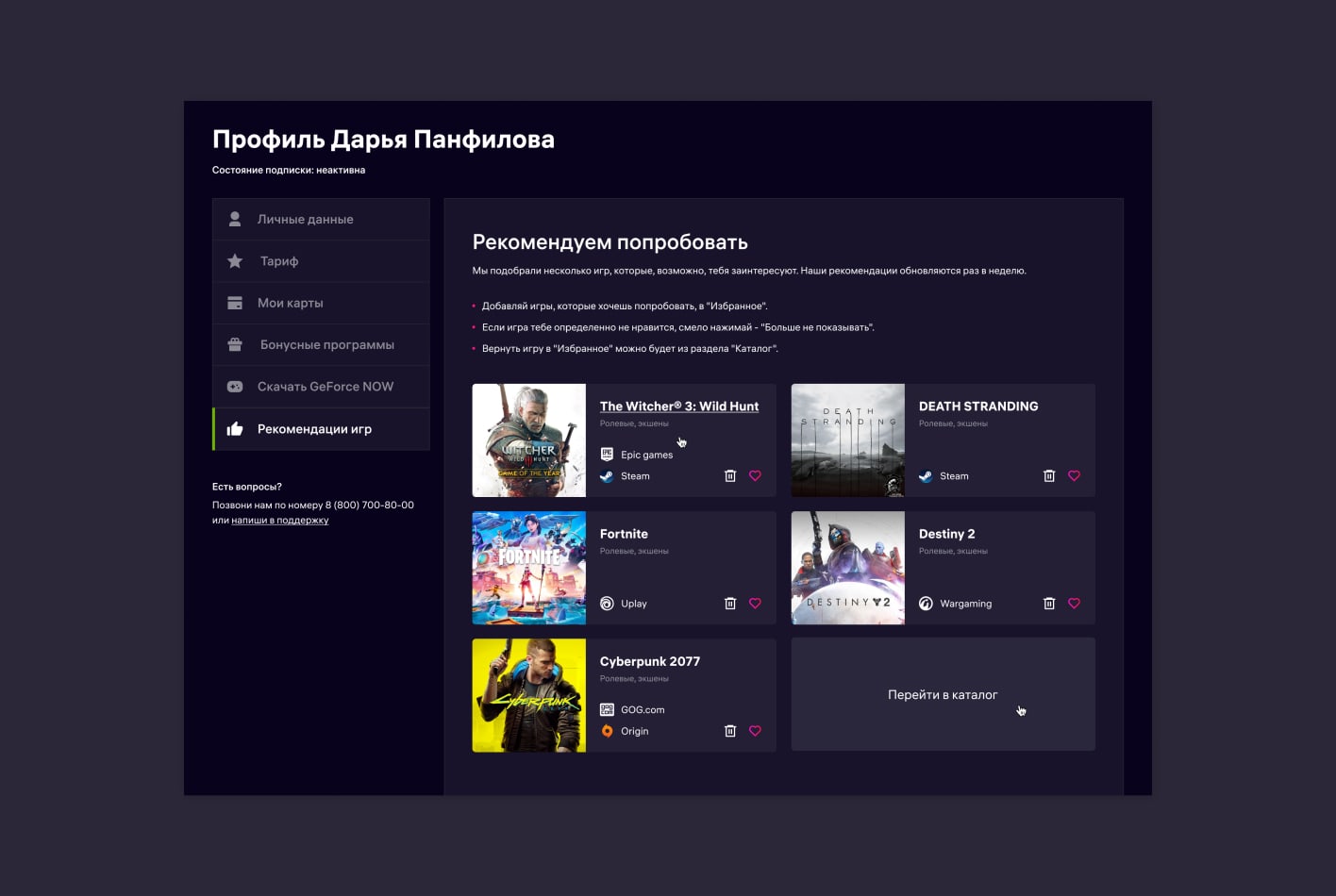Favorite Death Stranding with heart icon
Screen dimensions: 1336x896
[1074, 476]
